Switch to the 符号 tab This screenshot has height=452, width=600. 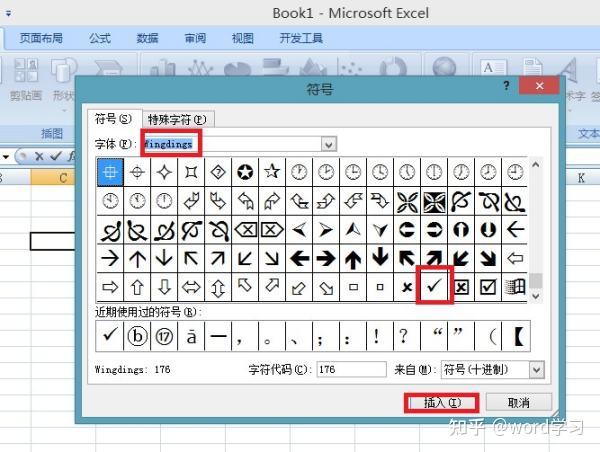tap(114, 119)
